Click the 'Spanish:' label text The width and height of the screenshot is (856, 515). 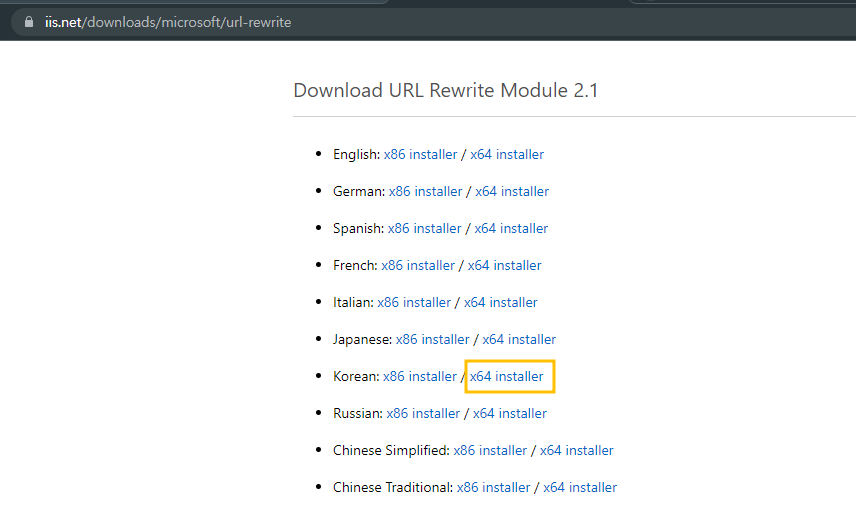[359, 228]
